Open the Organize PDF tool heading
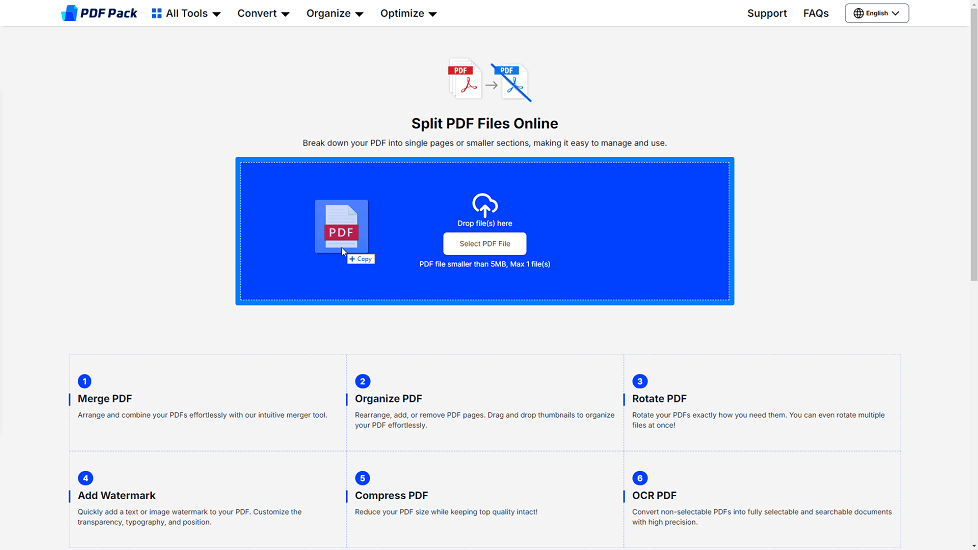Image resolution: width=978 pixels, height=550 pixels. tap(388, 398)
